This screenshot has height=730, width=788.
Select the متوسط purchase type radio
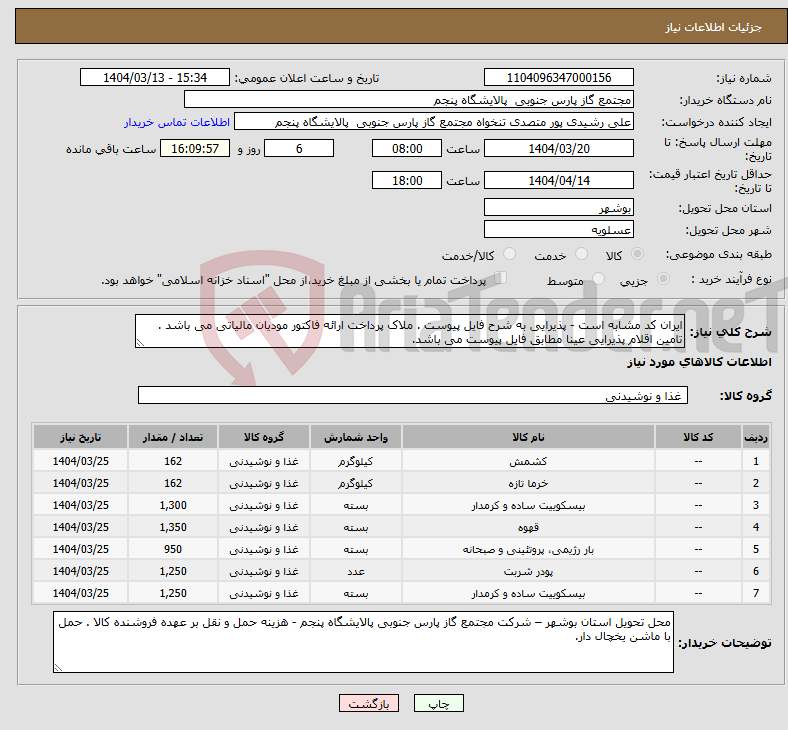(598, 279)
